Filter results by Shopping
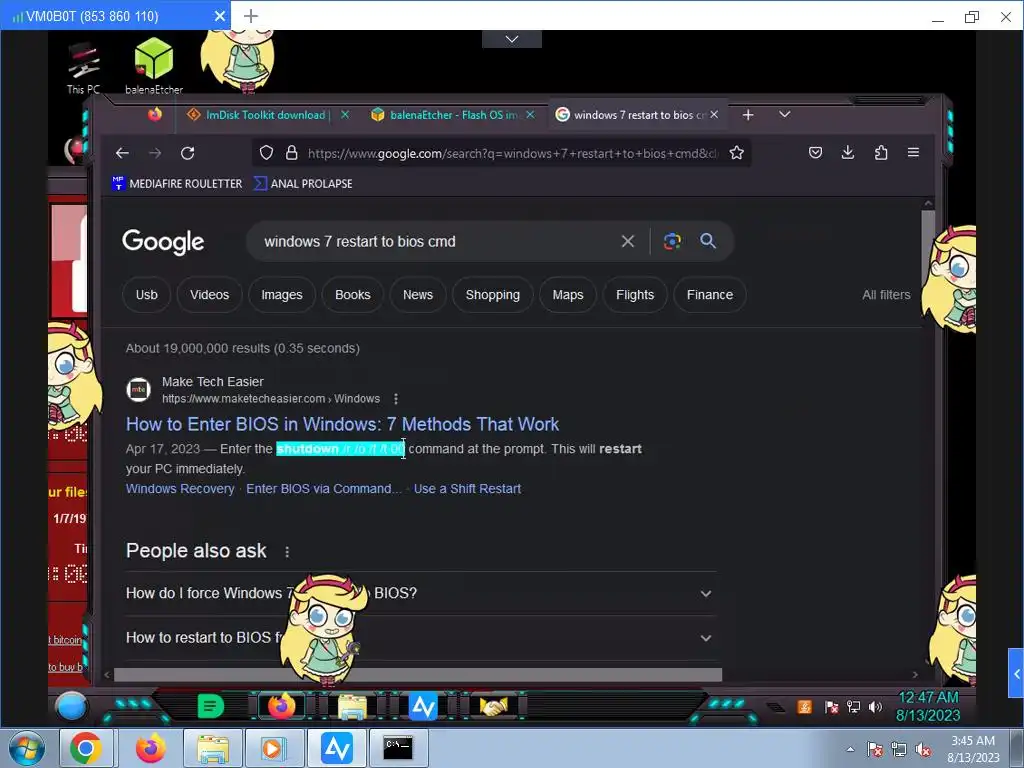 click(492, 295)
